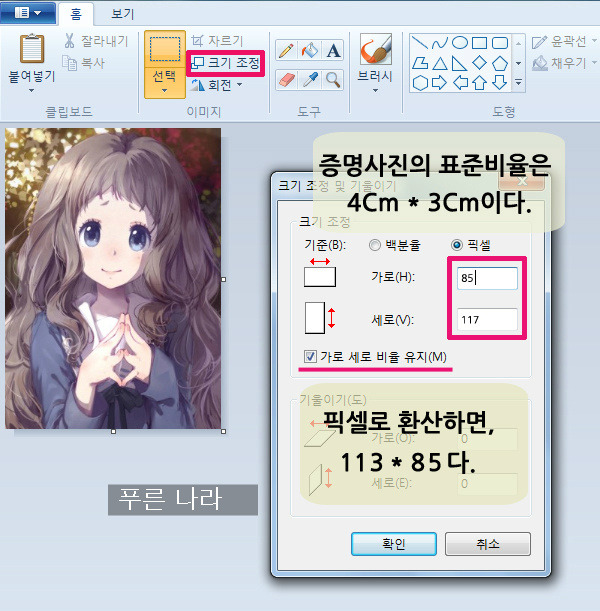Expand the Select (선택) dropdown arrow
The width and height of the screenshot is (600, 611).
[x=164, y=91]
